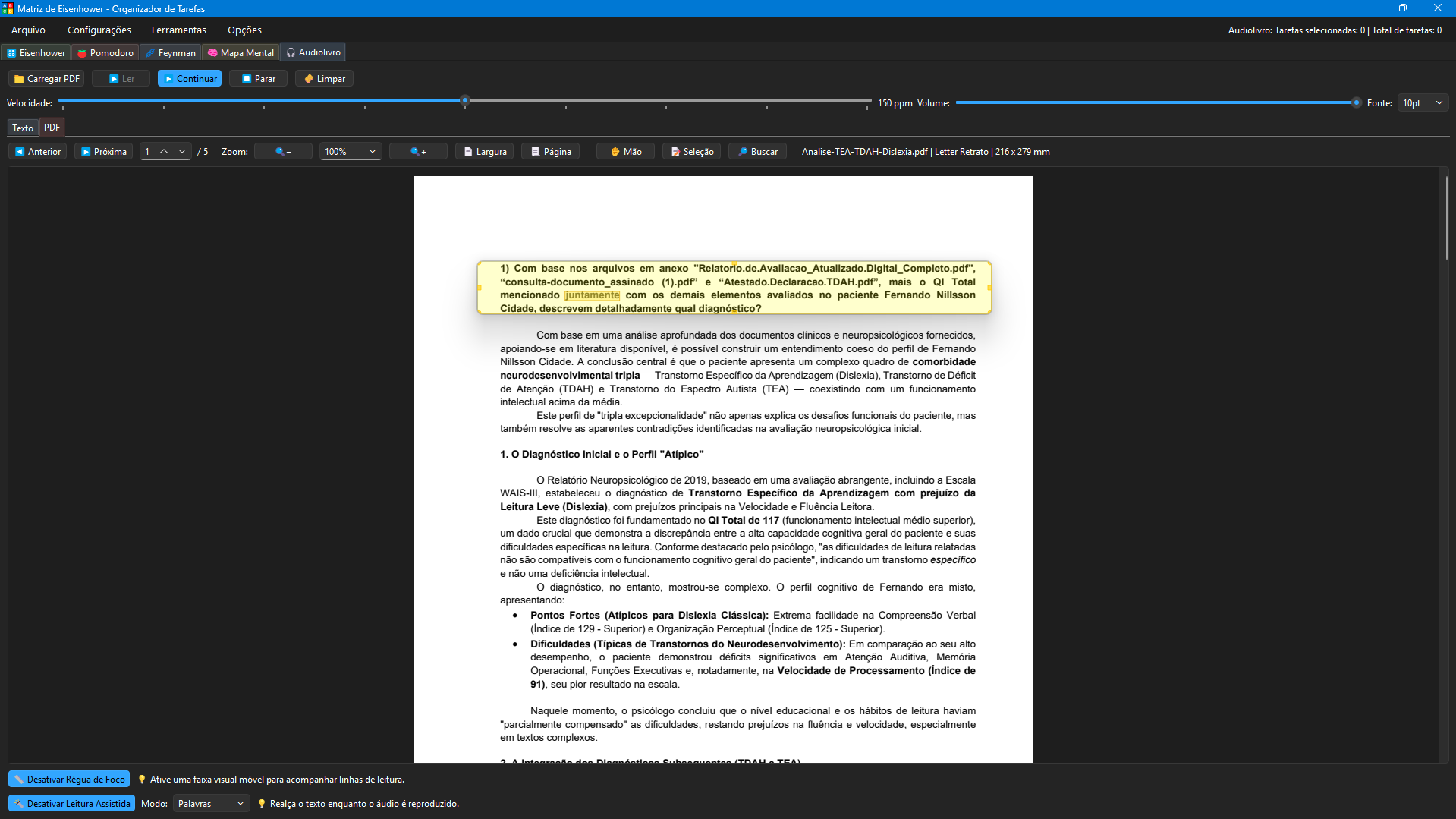Screen dimensions: 1456x819
Task: Zoom out with the magnifier minus button
Action: tap(283, 152)
